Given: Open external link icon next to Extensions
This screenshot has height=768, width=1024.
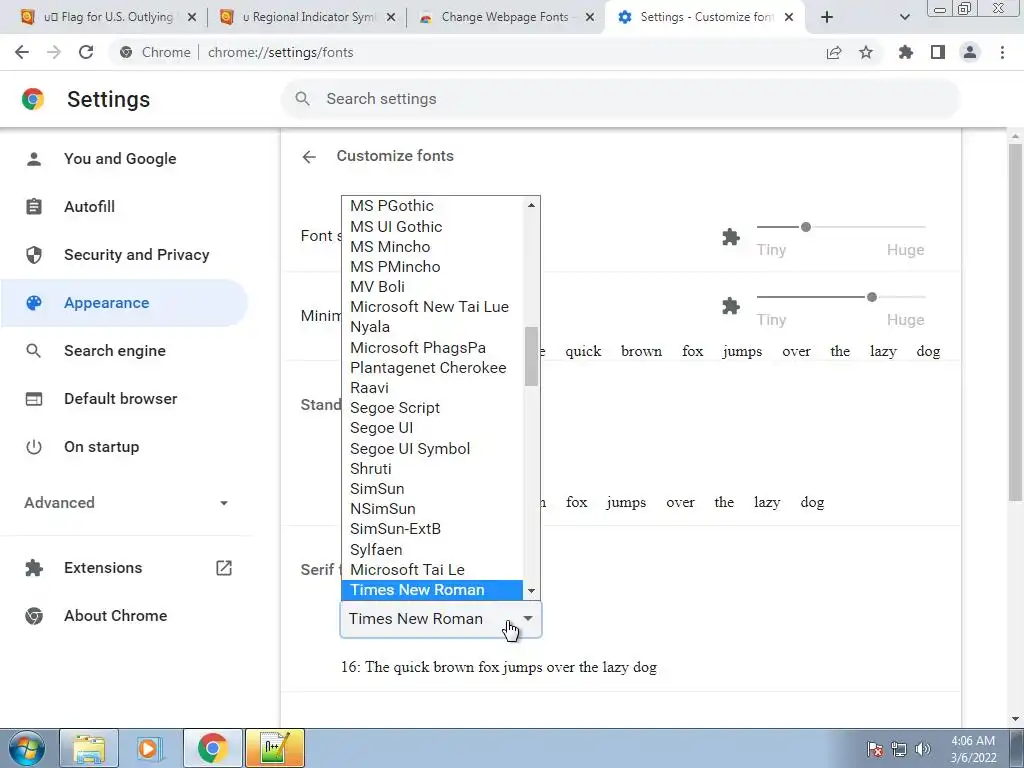Looking at the screenshot, I should (x=224, y=568).
